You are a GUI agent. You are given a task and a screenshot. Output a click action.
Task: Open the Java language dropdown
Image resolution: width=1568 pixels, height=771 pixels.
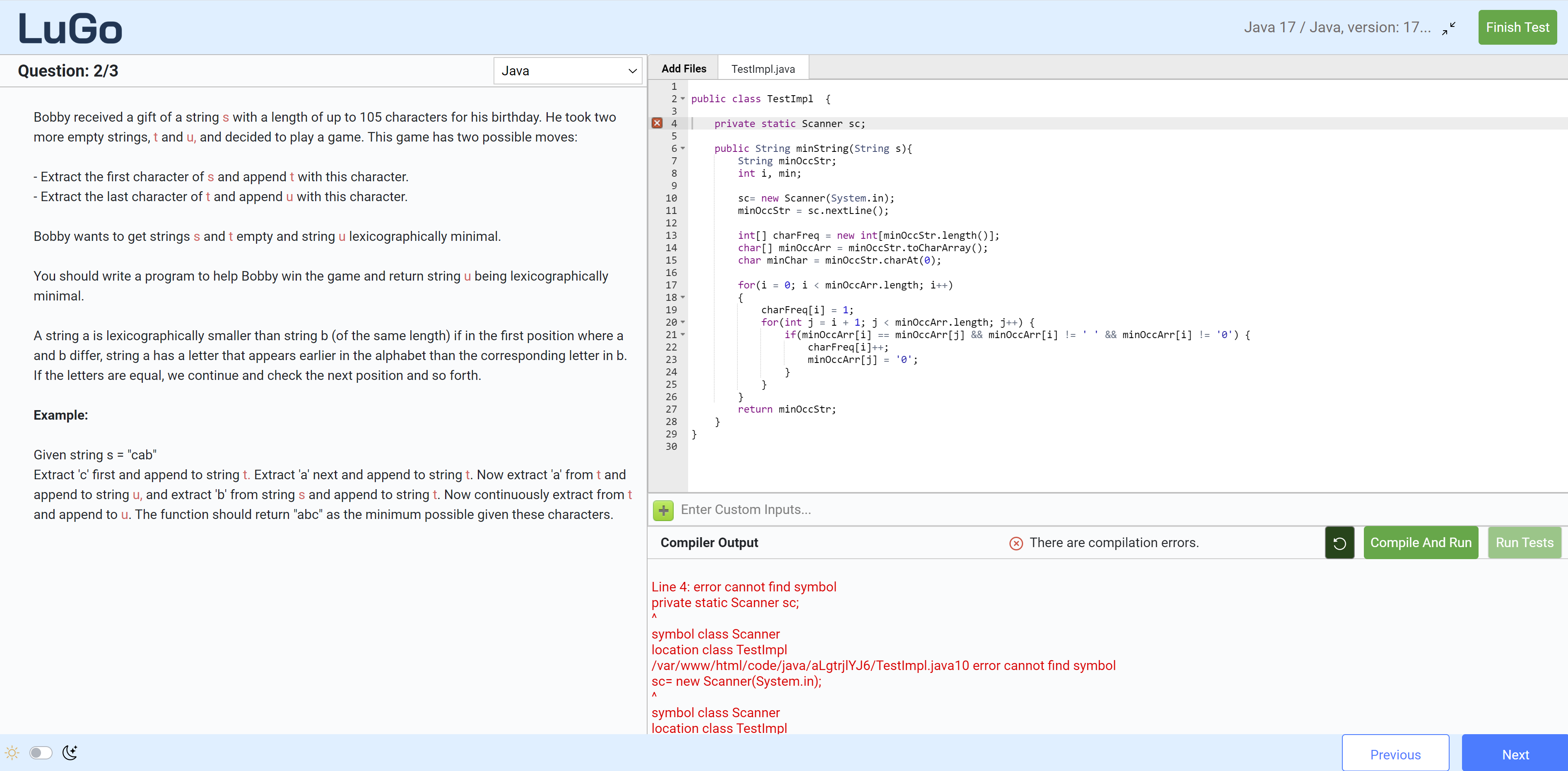pos(567,71)
